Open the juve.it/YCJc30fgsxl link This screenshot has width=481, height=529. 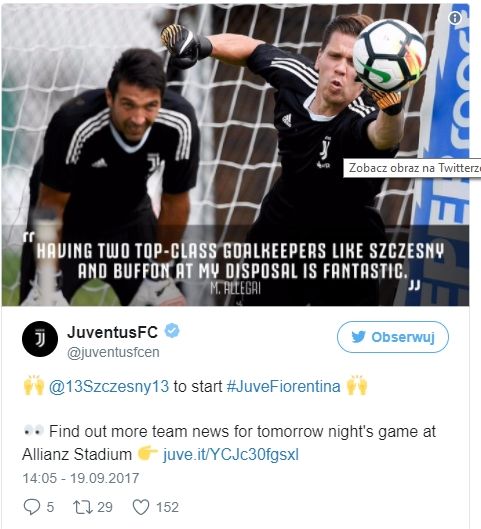tap(231, 454)
